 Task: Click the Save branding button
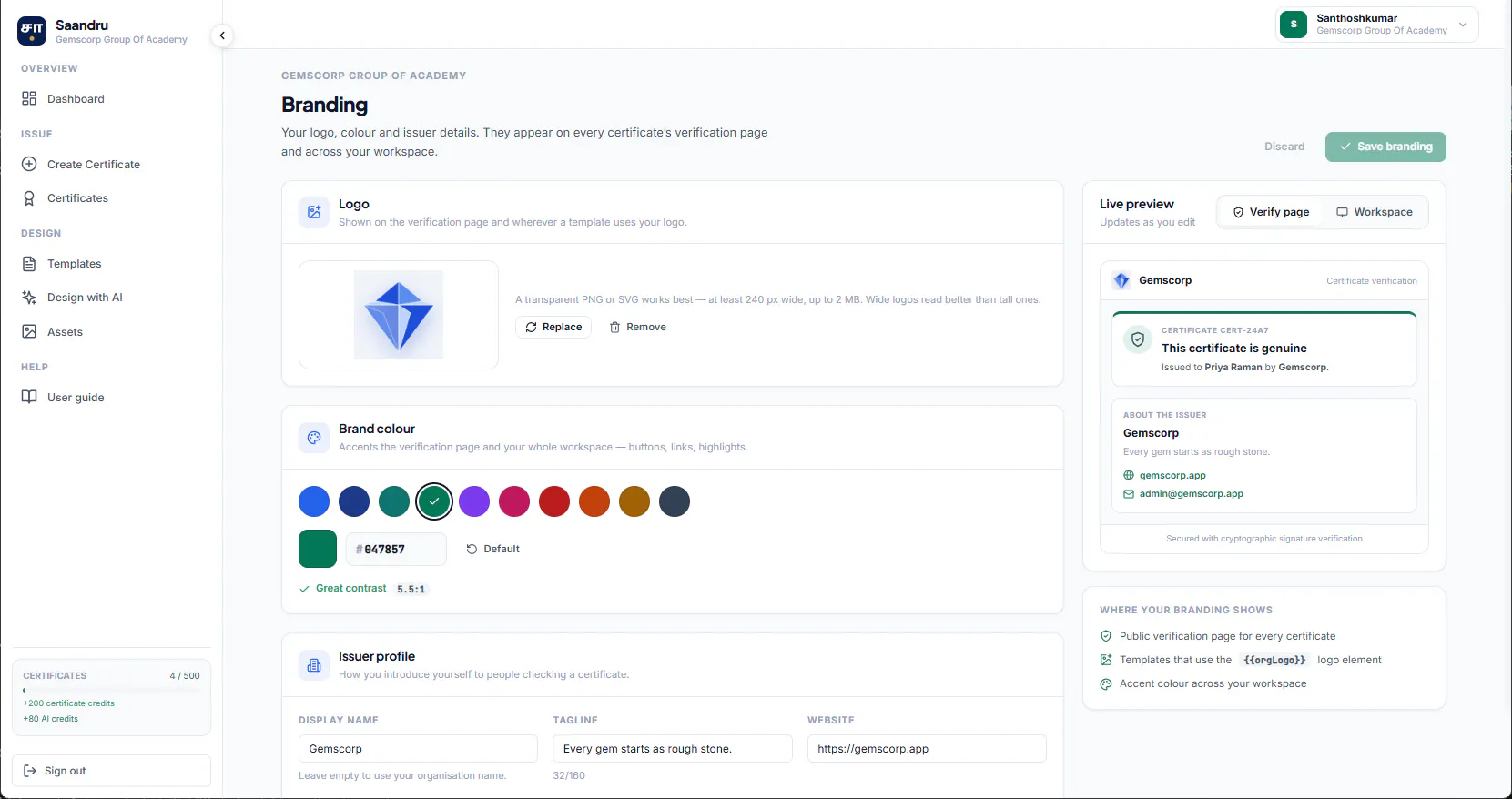pyautogui.click(x=1385, y=147)
